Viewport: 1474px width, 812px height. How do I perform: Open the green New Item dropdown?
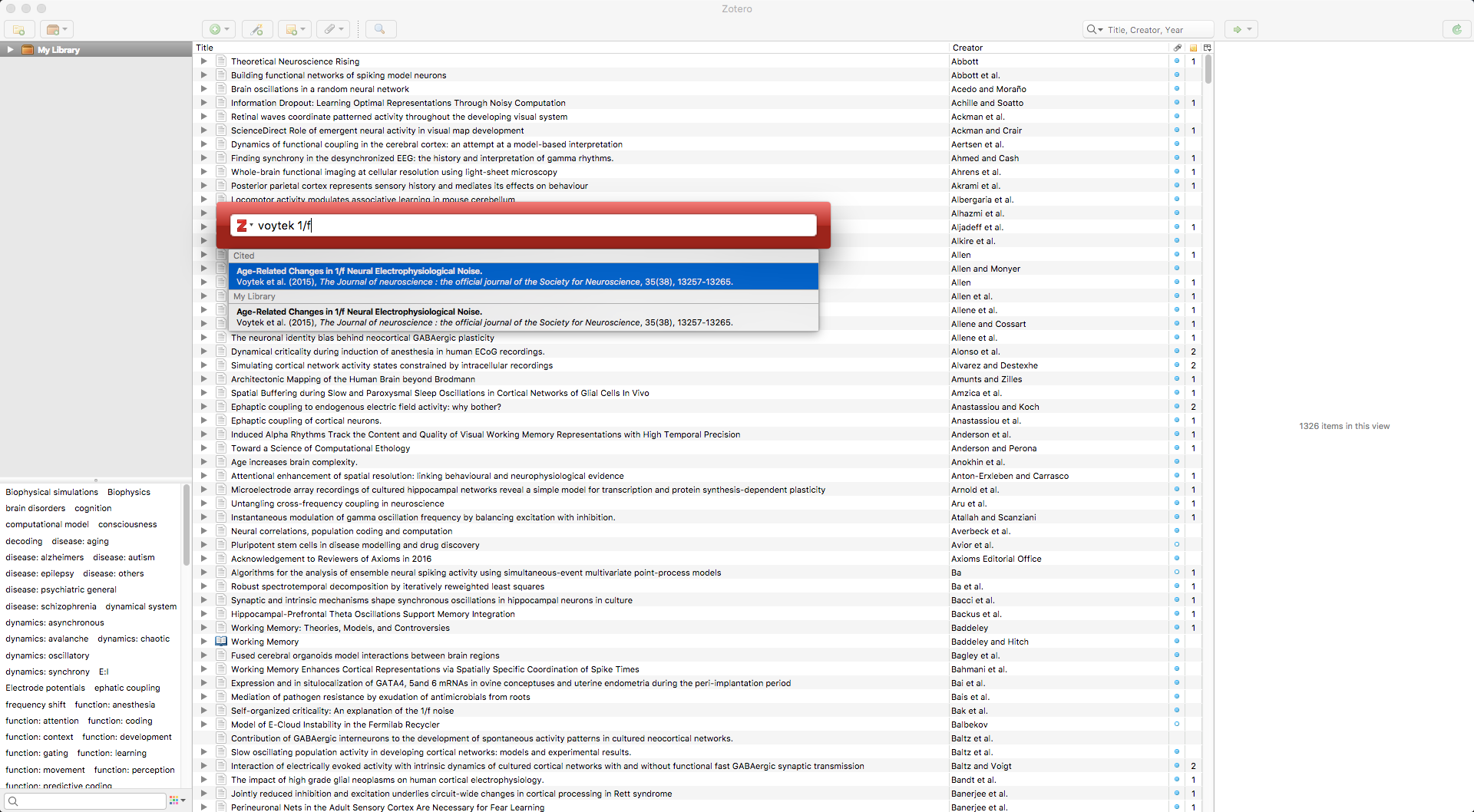[x=219, y=29]
